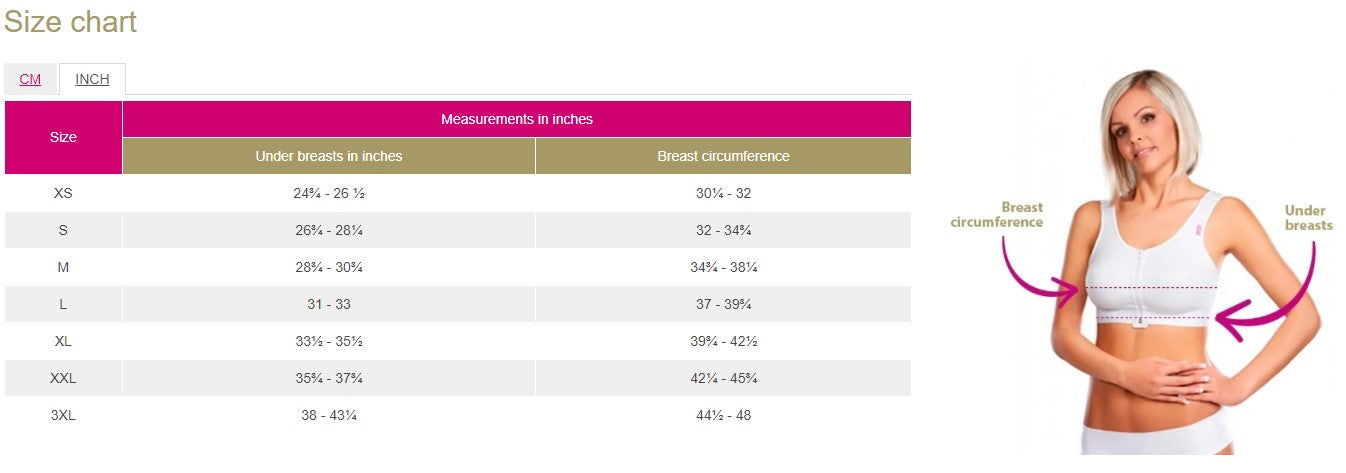The width and height of the screenshot is (1346, 473).
Task: Select the INCH tab
Action: tap(92, 79)
